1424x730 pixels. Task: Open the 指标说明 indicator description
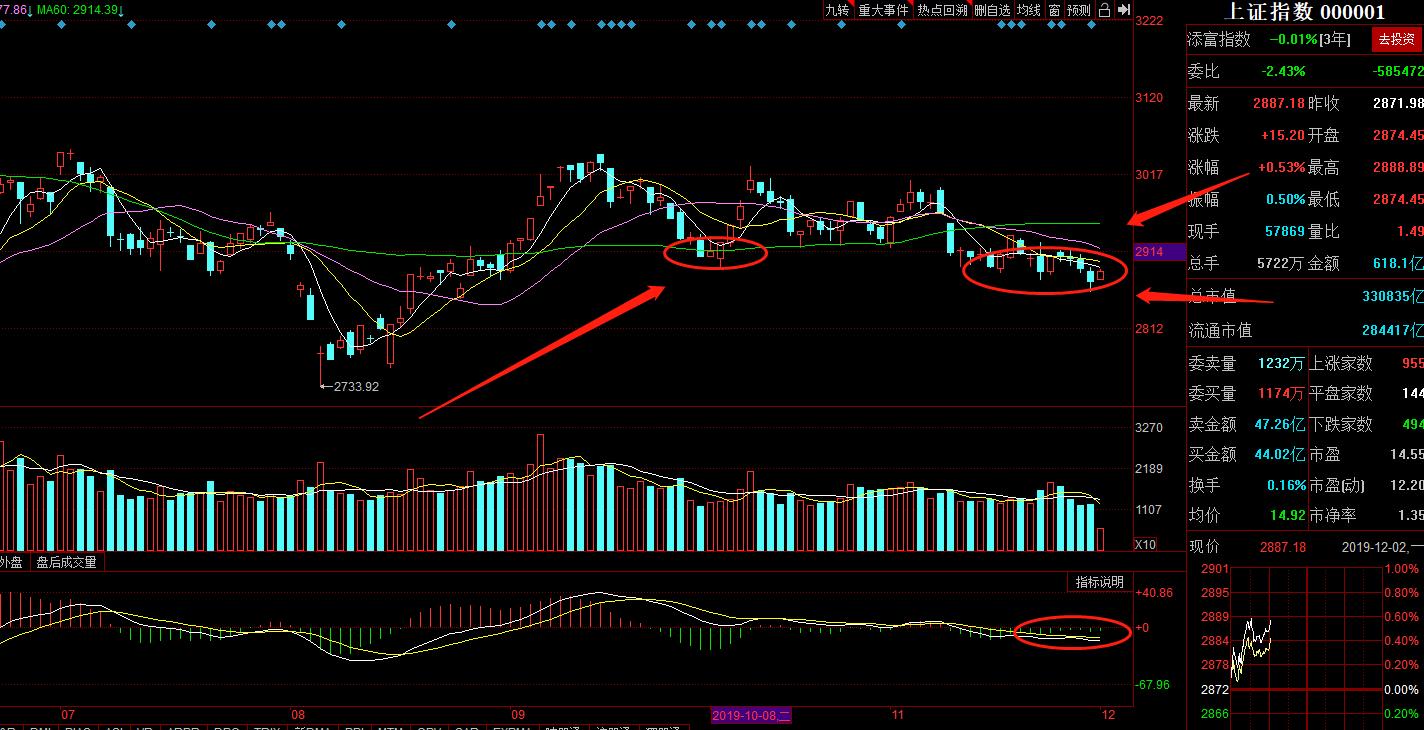click(x=1099, y=582)
